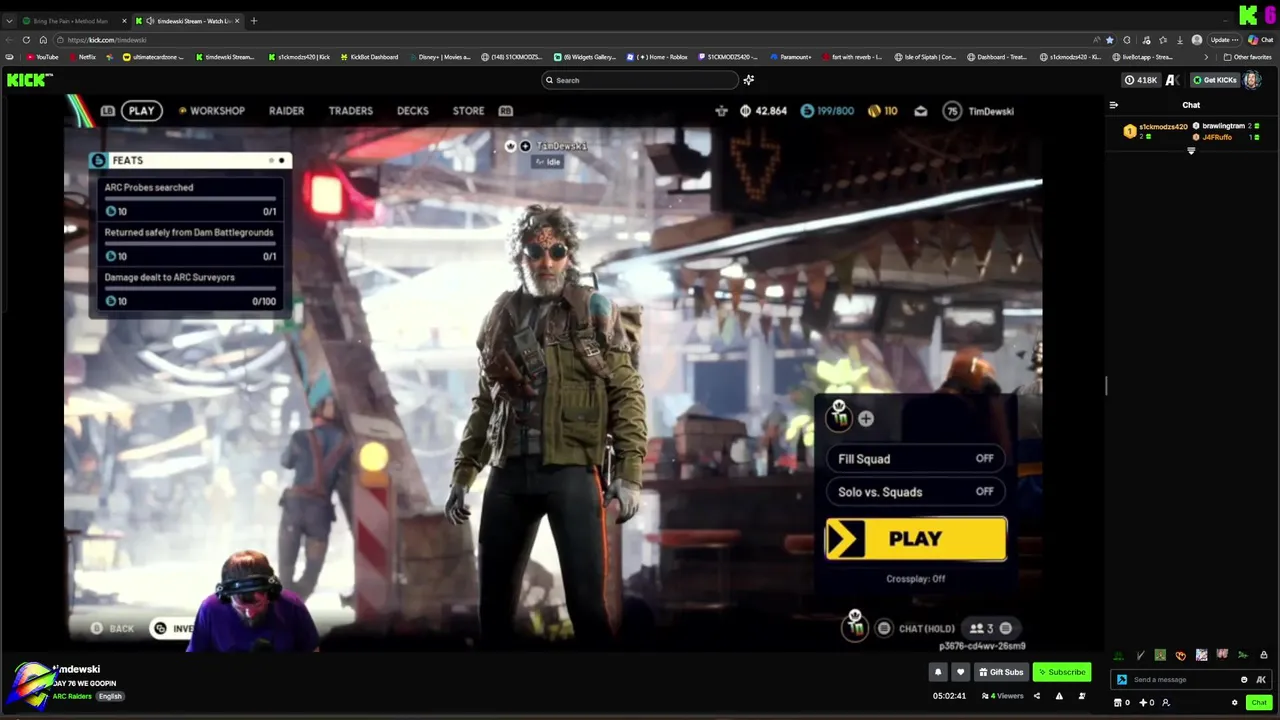Image resolution: width=1280 pixels, height=720 pixels.
Task: Open the in-game WORKSHOP tab
Action: click(212, 111)
